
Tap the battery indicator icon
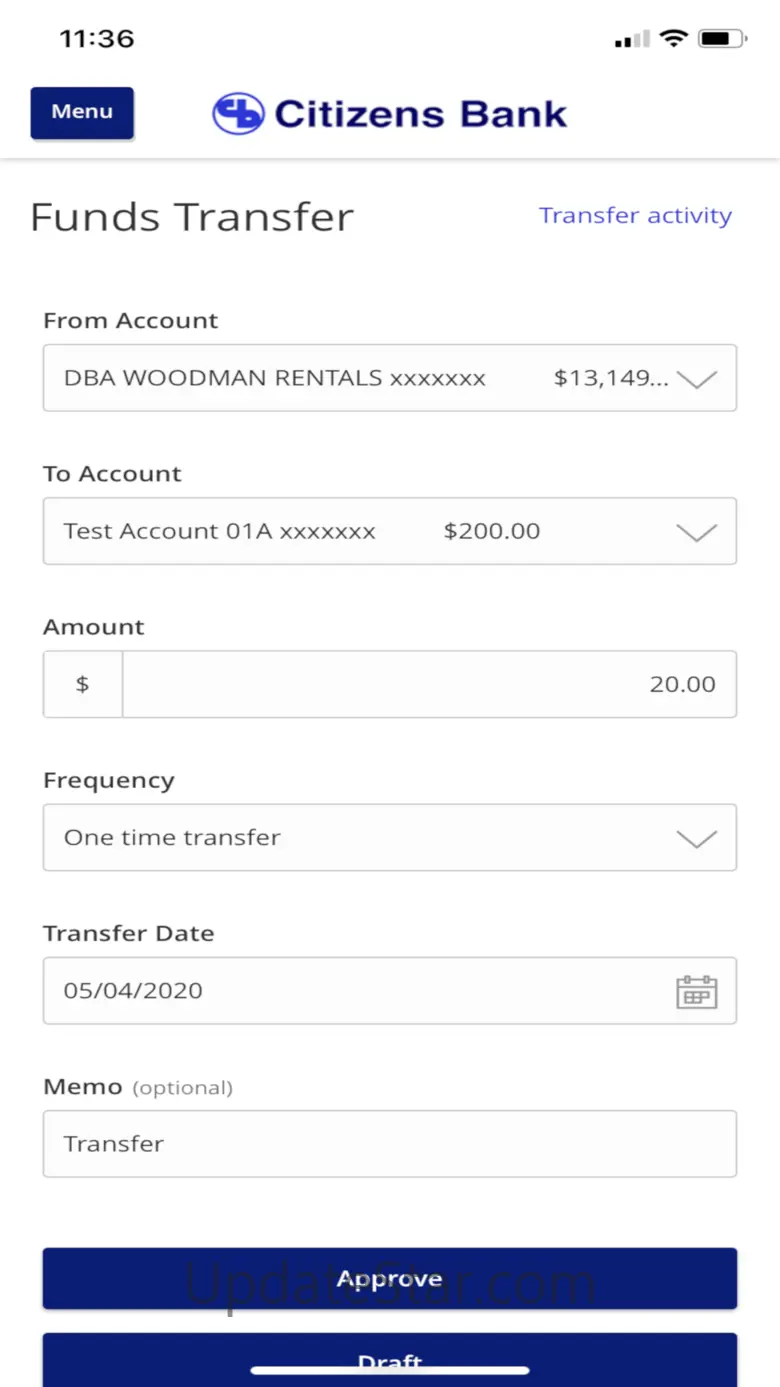point(721,39)
